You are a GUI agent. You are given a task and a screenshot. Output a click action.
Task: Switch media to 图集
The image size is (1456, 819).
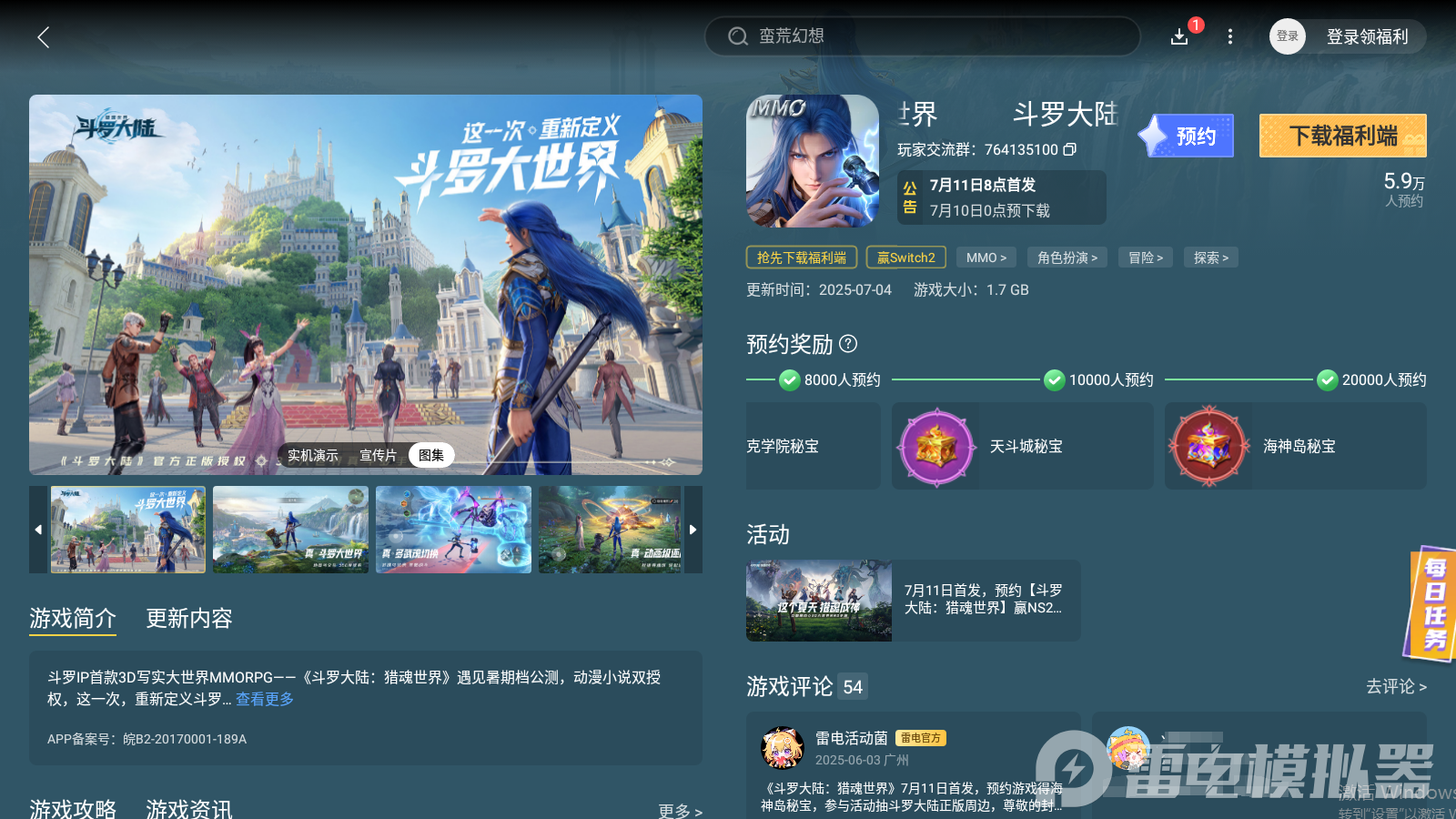click(431, 455)
